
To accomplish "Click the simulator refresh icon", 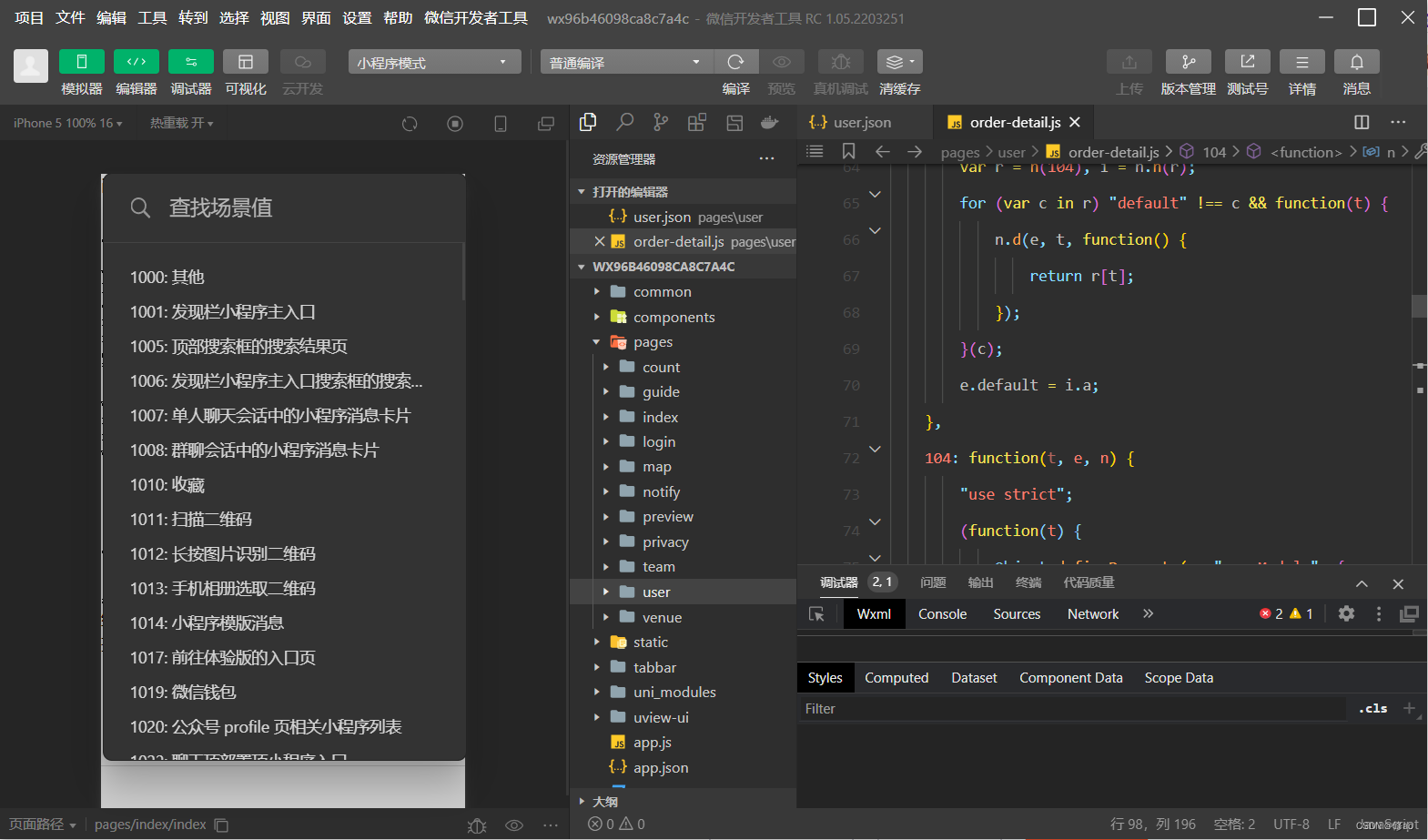I will point(410,124).
